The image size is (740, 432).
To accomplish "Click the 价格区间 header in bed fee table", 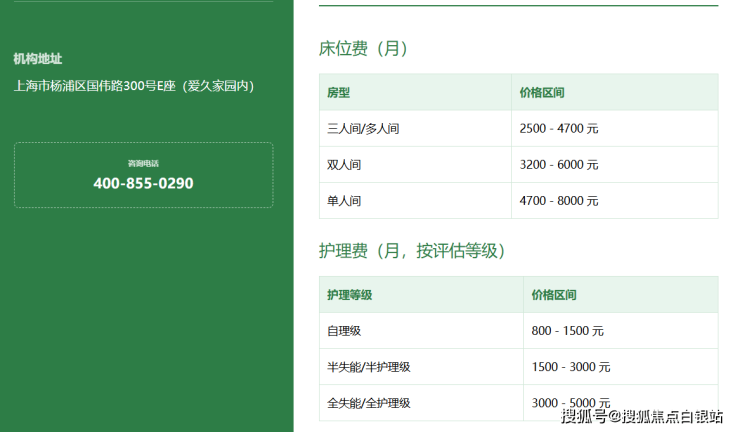I will pyautogui.click(x=542, y=93).
